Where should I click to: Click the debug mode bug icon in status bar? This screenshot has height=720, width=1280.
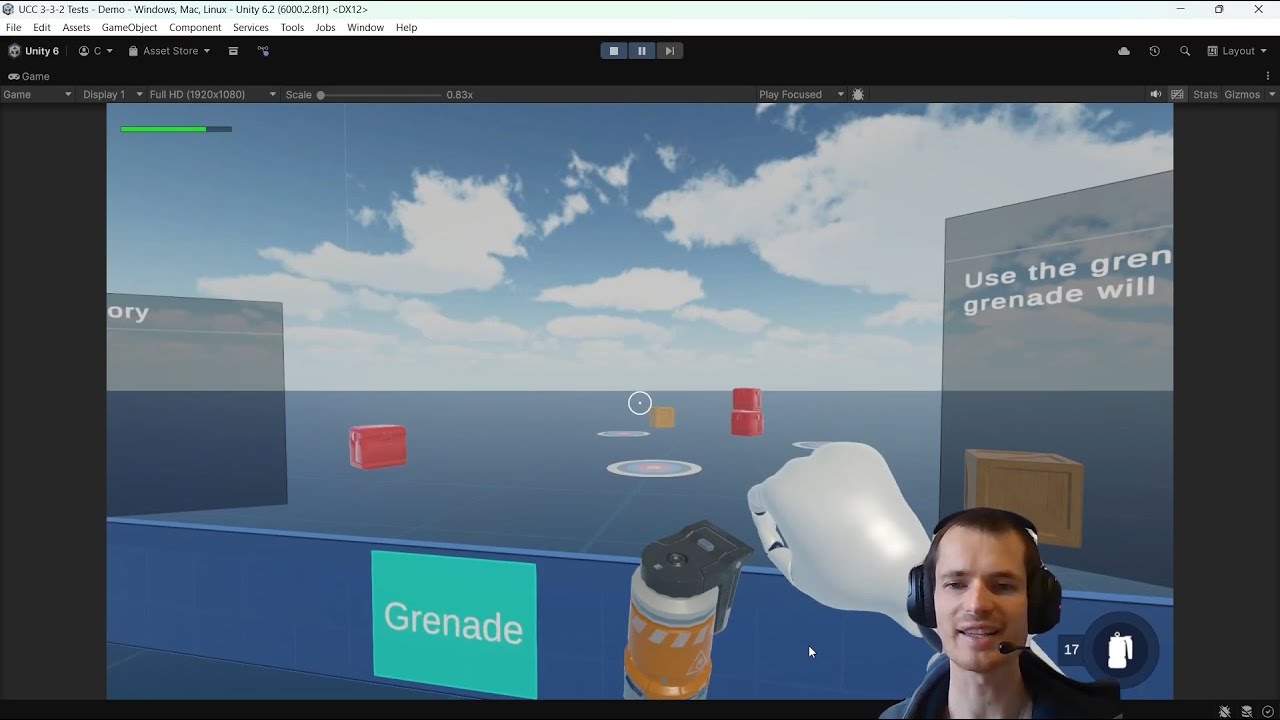pos(1224,711)
